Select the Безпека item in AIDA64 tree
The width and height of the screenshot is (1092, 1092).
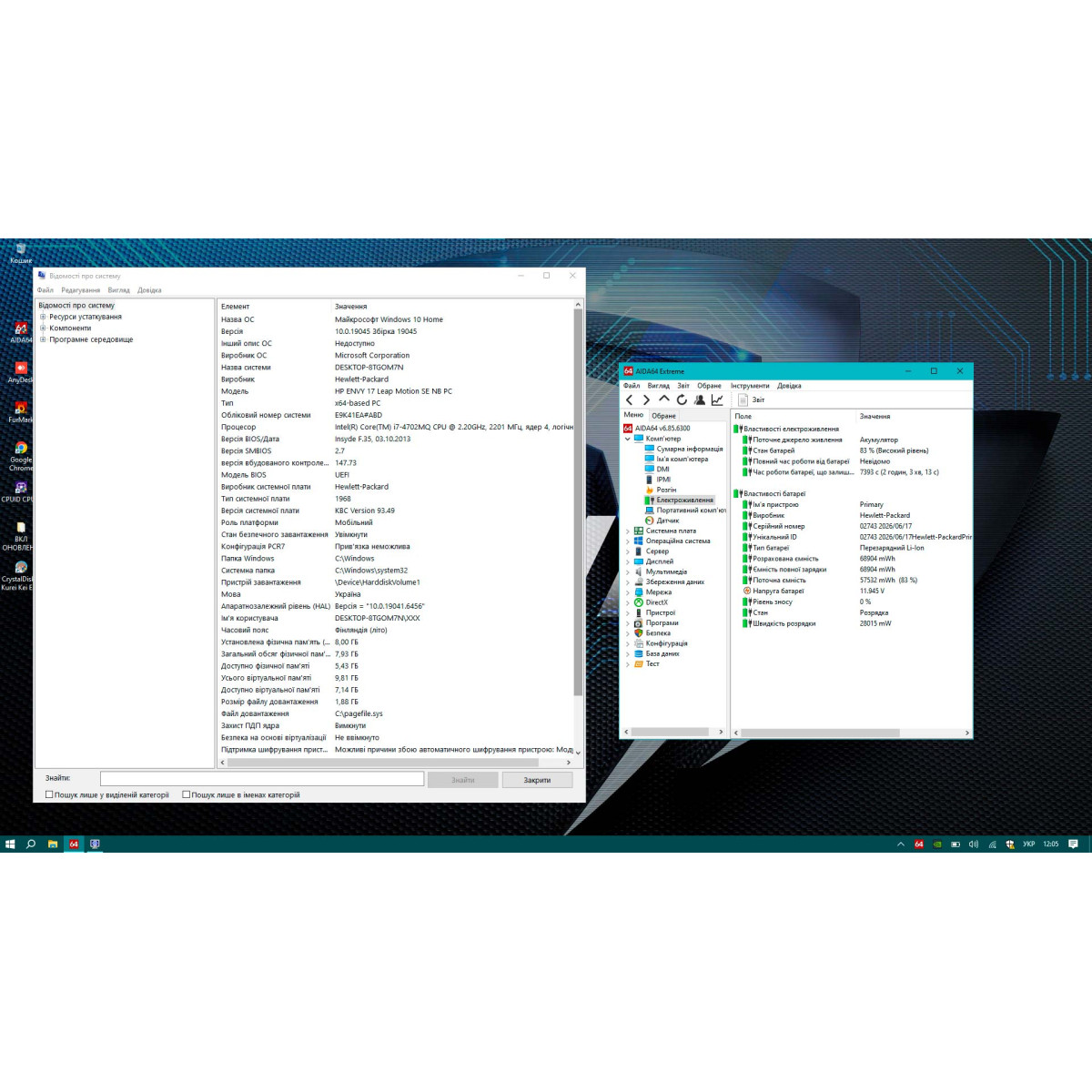click(652, 632)
